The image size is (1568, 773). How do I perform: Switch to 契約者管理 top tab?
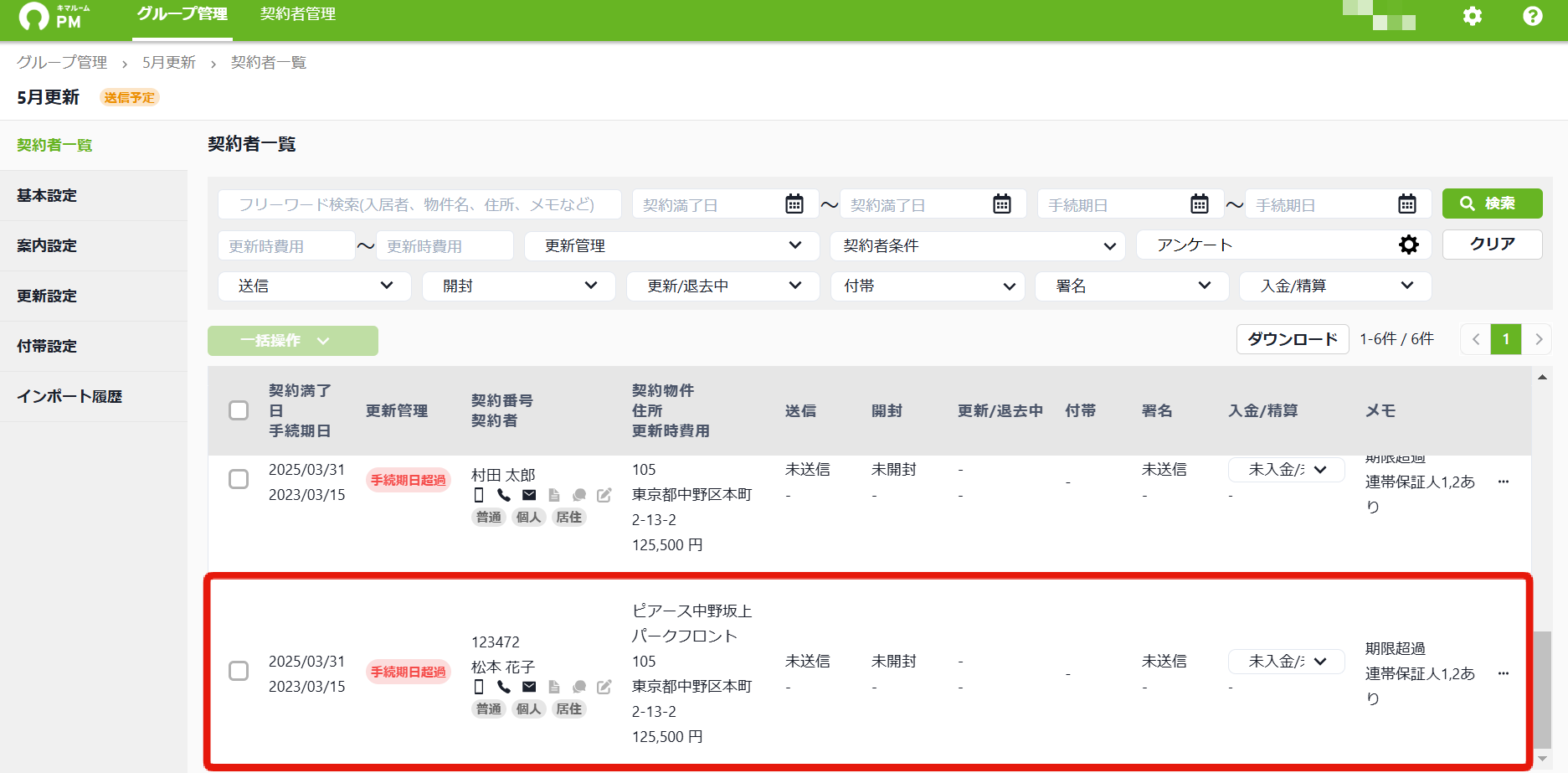pos(298,14)
